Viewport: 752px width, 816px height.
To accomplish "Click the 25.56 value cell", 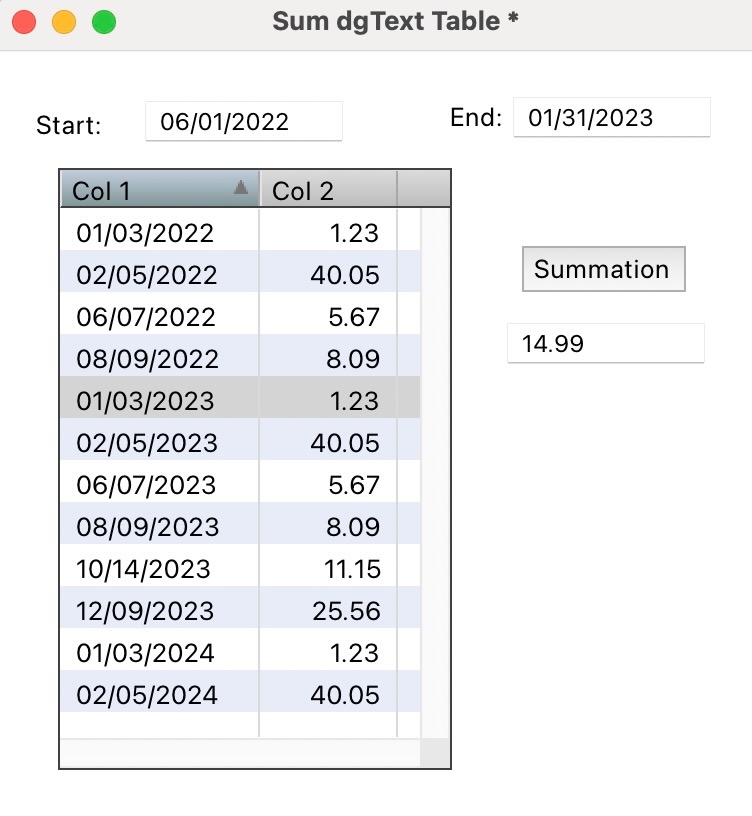I will [346, 611].
